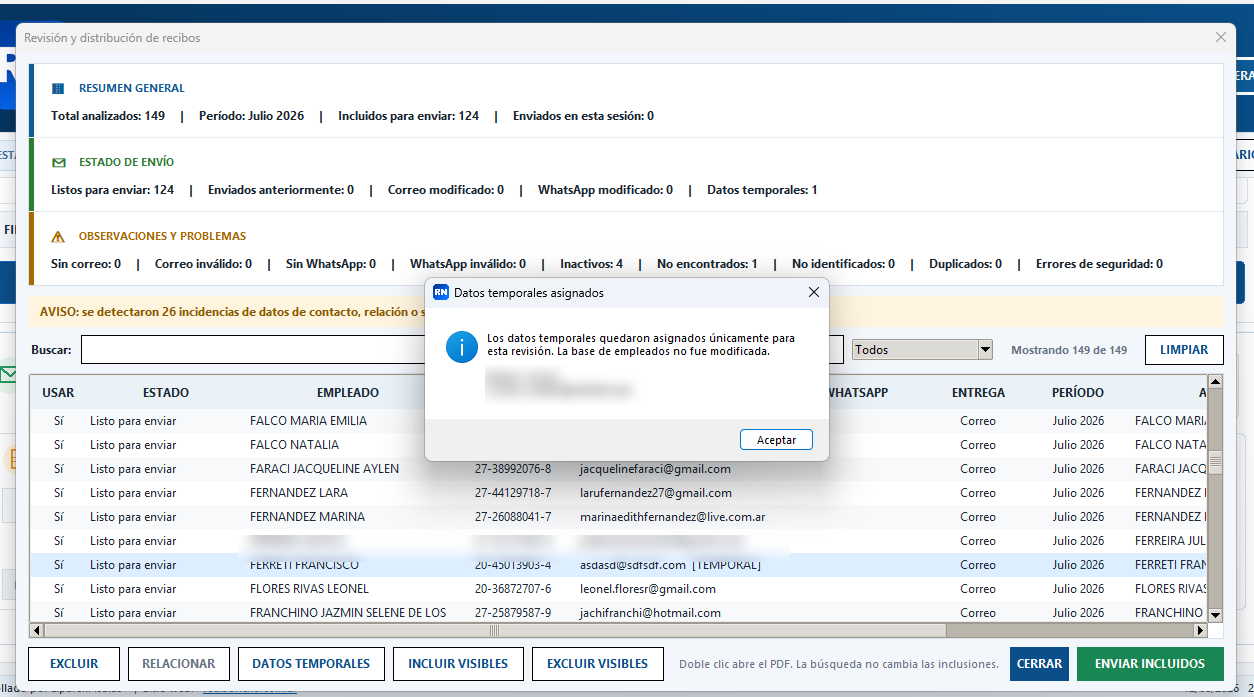Screen dimensions: 1254x697
Task: Click CUIT 27-25879587-9
Action: click(x=513, y=613)
